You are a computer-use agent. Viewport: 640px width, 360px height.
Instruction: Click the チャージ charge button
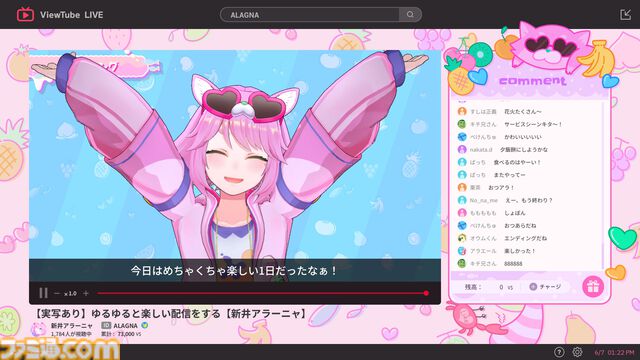(x=545, y=287)
